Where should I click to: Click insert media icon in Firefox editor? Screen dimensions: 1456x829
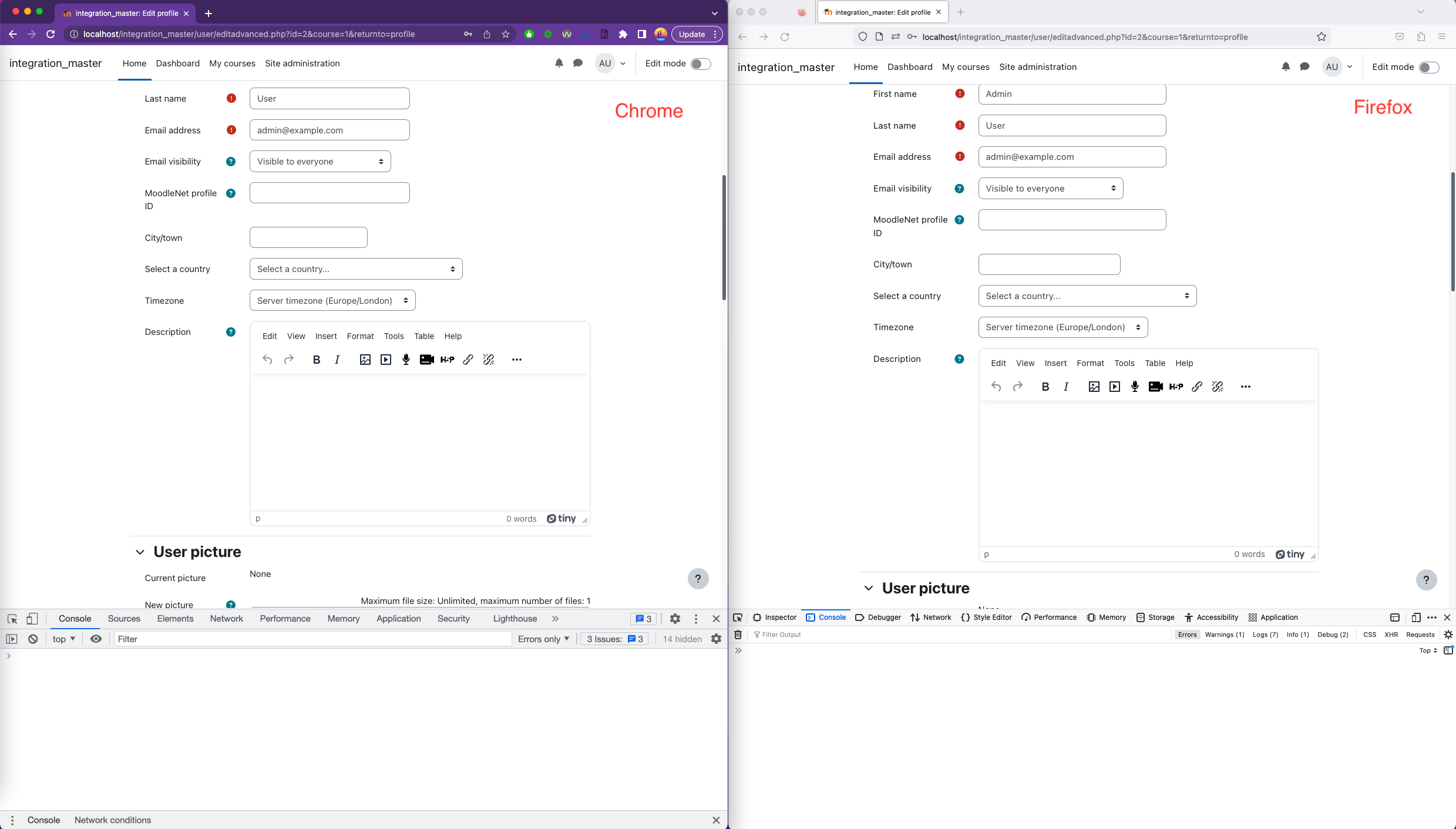(x=1114, y=387)
